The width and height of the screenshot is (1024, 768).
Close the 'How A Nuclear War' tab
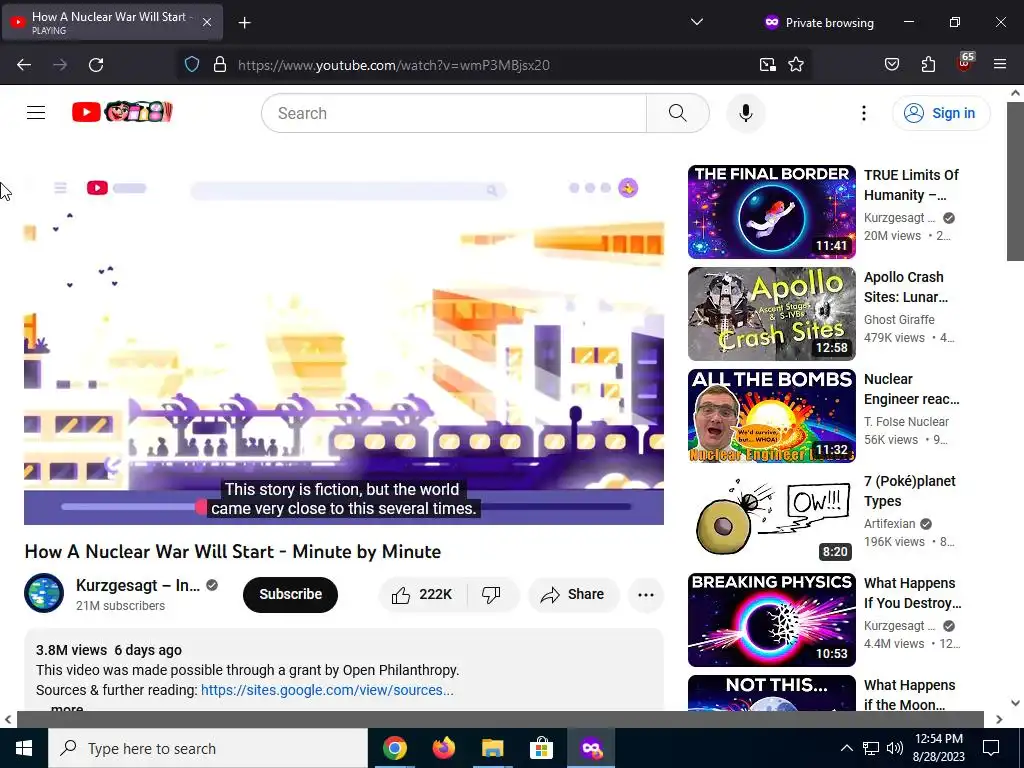[x=206, y=22]
